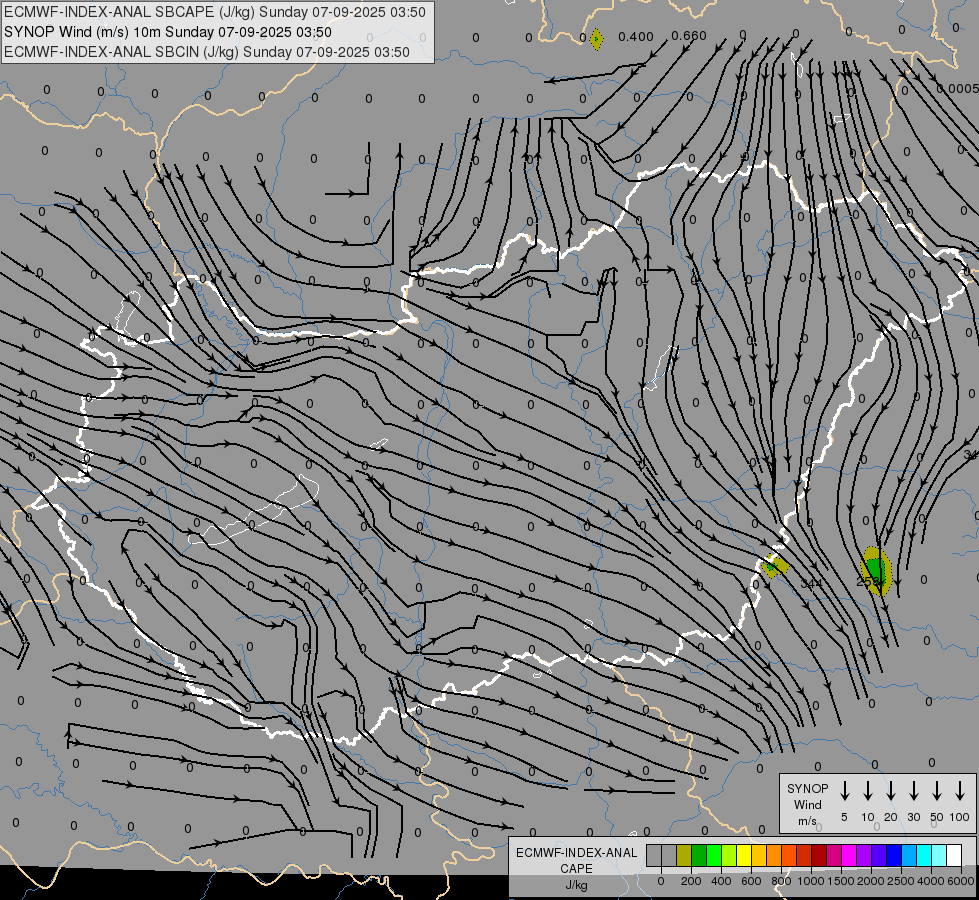Click the 0.400 value on the map
979x900 pixels.
click(636, 37)
